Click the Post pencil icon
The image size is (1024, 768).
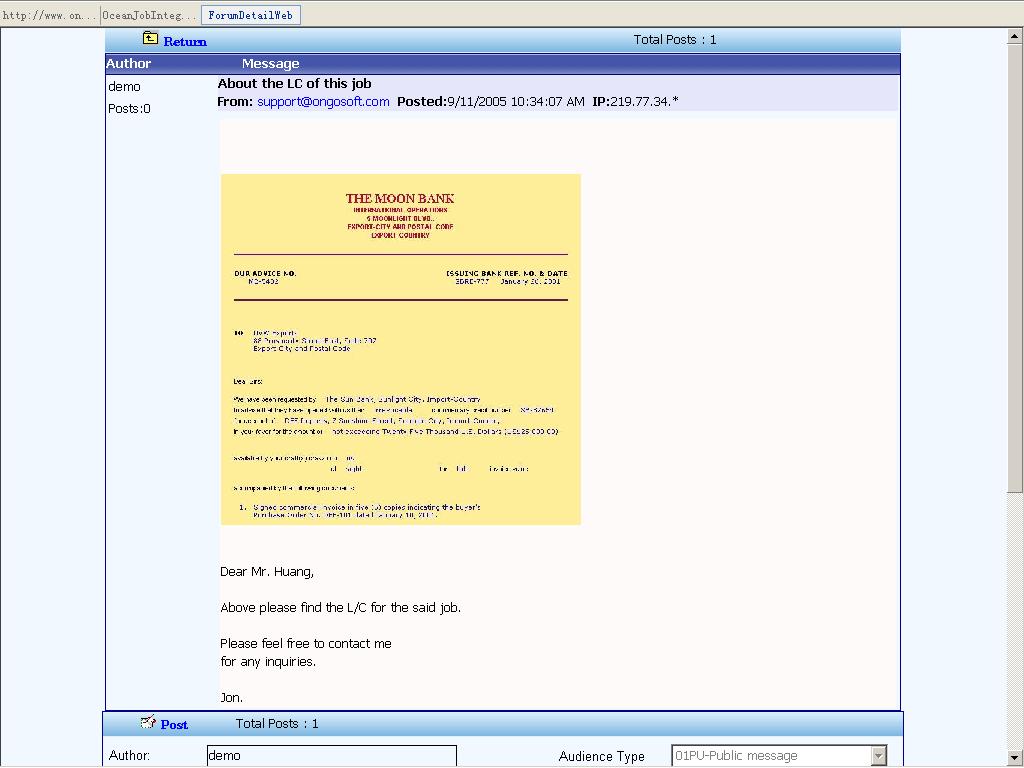tap(148, 723)
